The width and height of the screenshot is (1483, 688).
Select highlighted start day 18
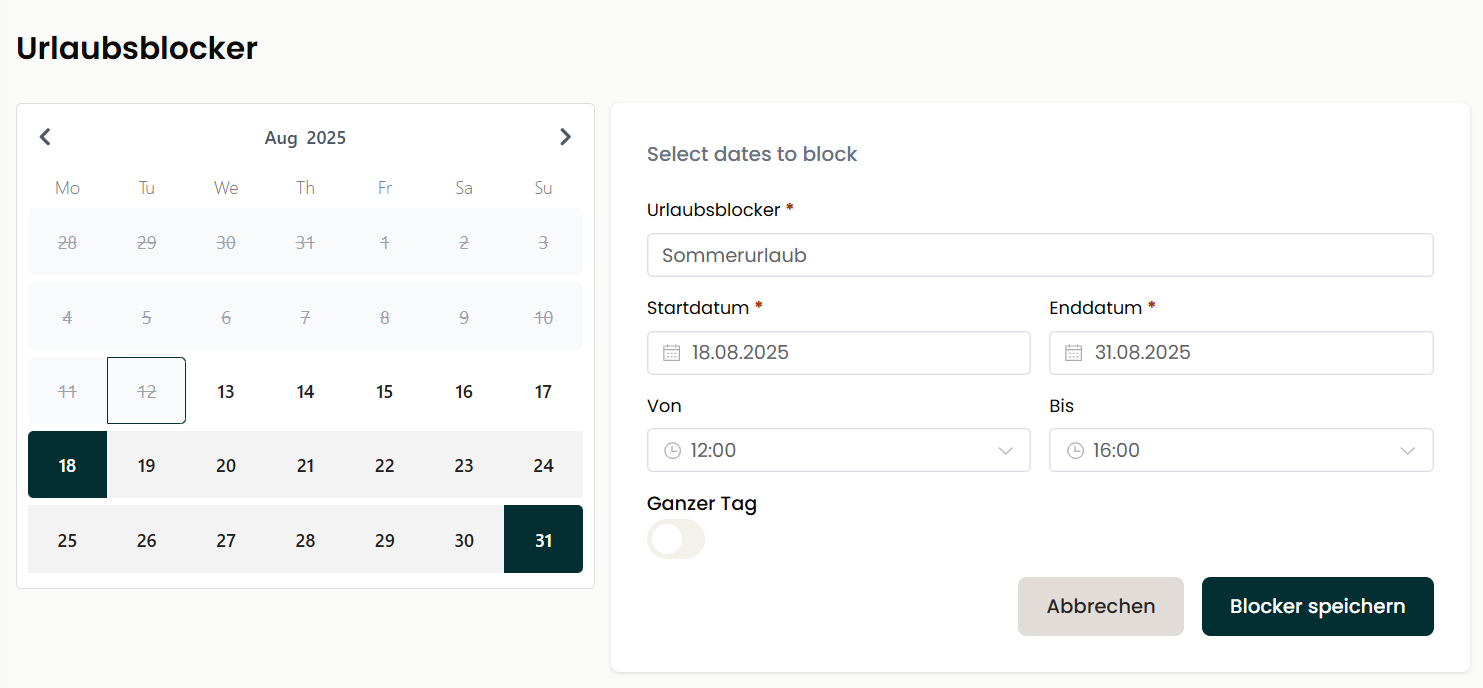67,465
